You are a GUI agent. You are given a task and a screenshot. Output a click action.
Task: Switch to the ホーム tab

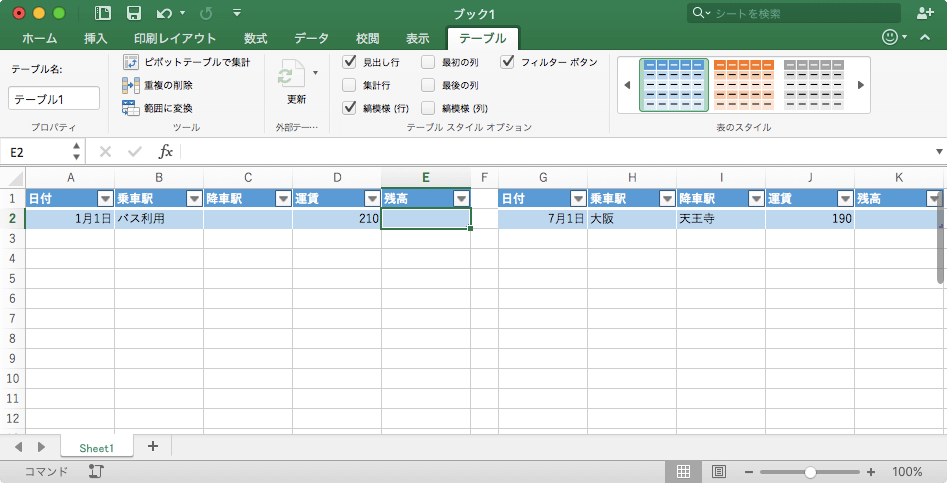coord(40,38)
